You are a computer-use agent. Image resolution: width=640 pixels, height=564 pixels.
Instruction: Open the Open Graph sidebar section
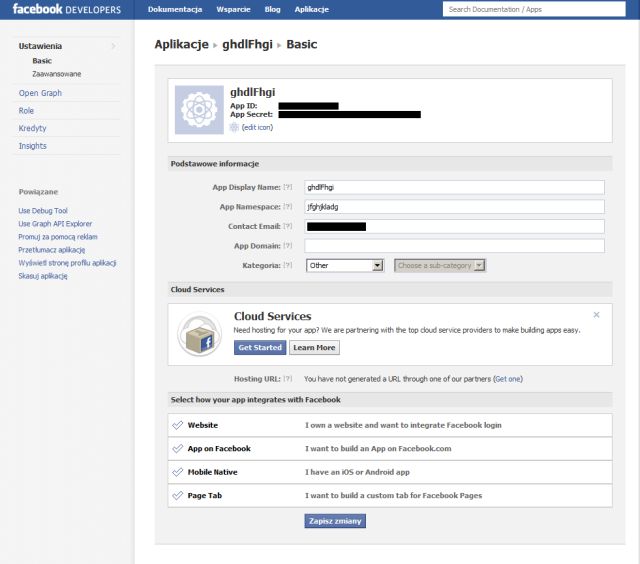40,93
